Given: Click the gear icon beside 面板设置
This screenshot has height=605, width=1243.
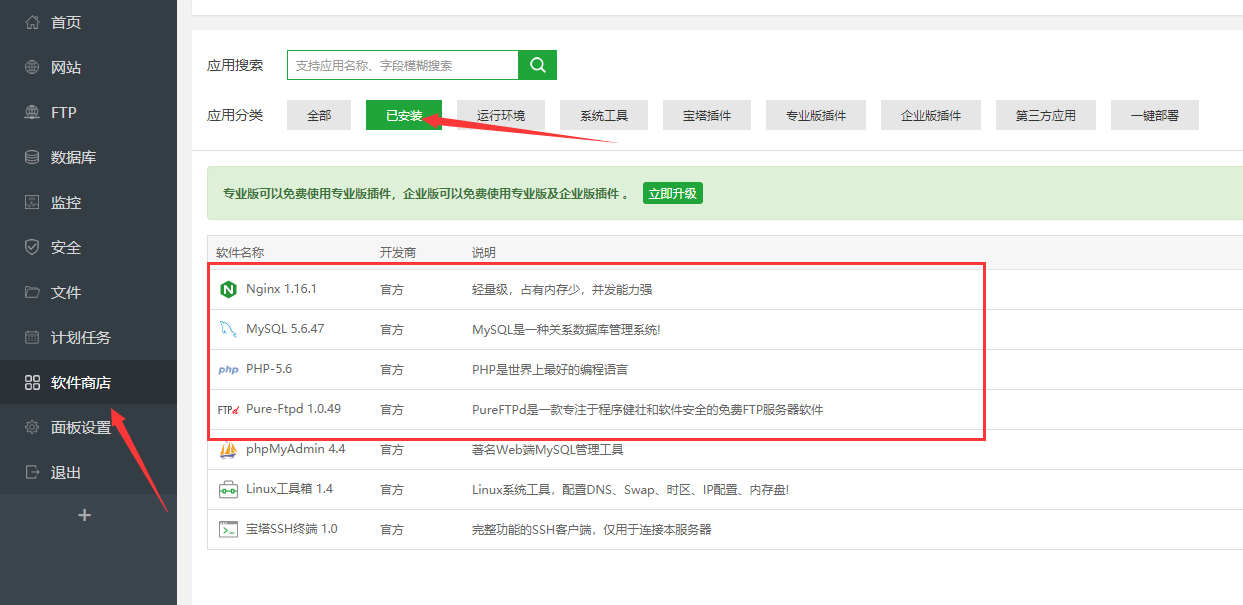Looking at the screenshot, I should pyautogui.click(x=32, y=427).
